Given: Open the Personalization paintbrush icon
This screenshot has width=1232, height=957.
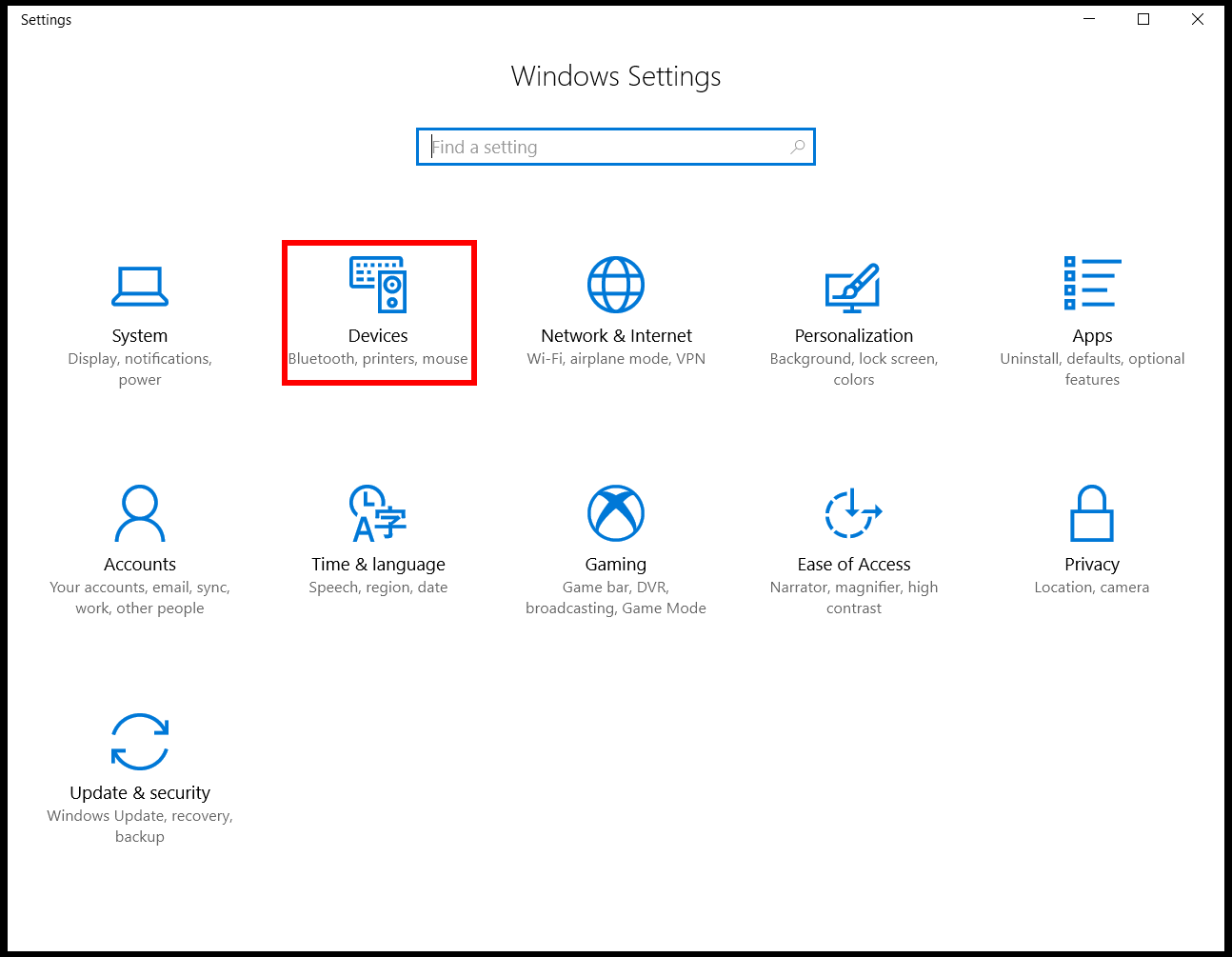Looking at the screenshot, I should (x=853, y=288).
